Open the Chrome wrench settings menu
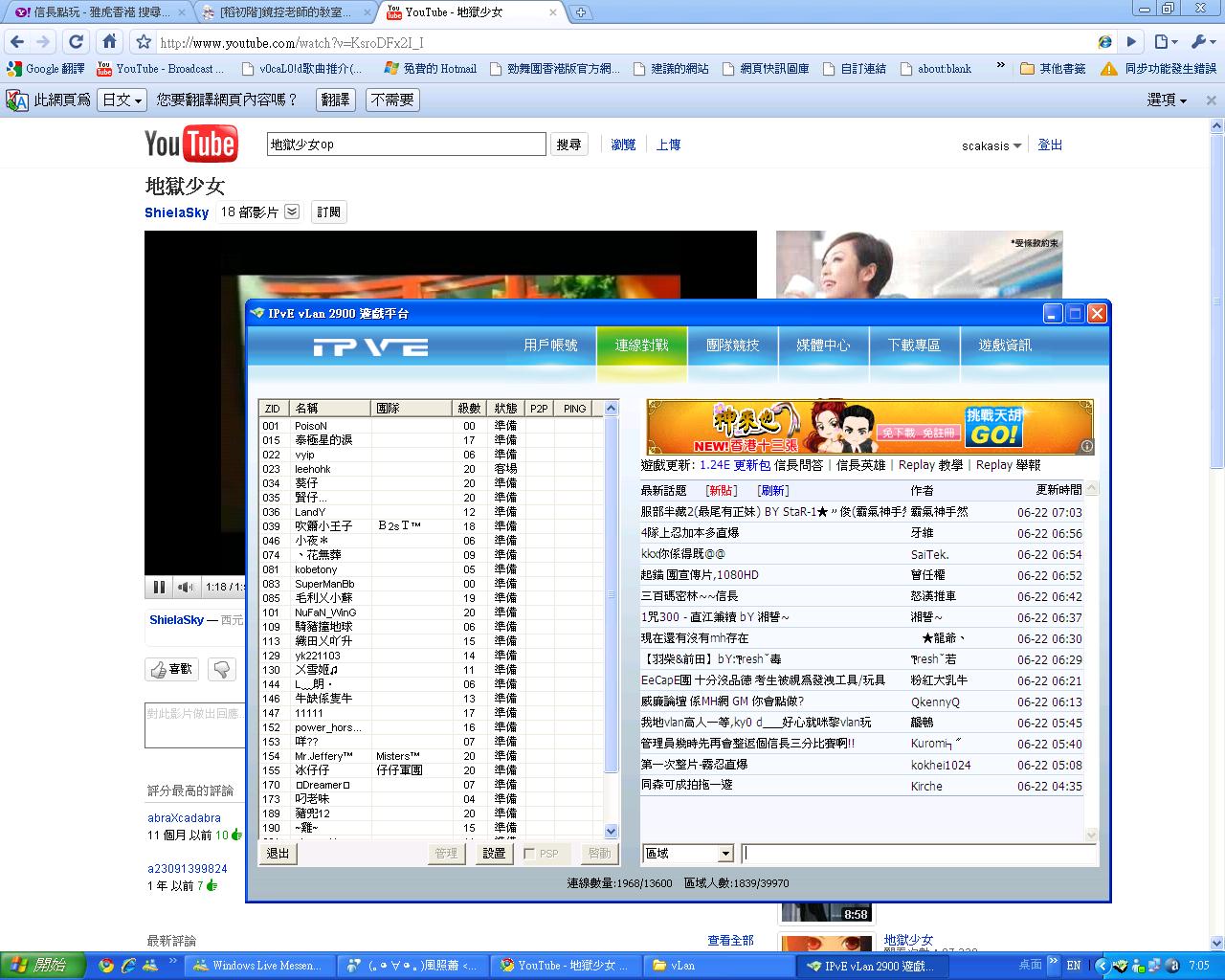This screenshot has height=980, width=1225. point(1202,42)
